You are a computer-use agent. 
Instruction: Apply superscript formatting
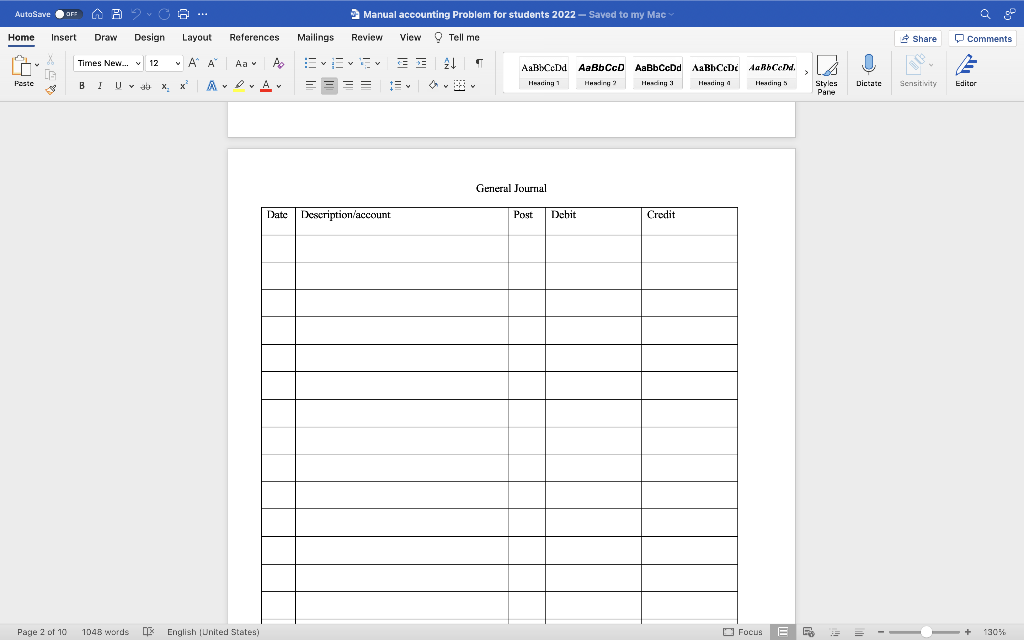184,86
